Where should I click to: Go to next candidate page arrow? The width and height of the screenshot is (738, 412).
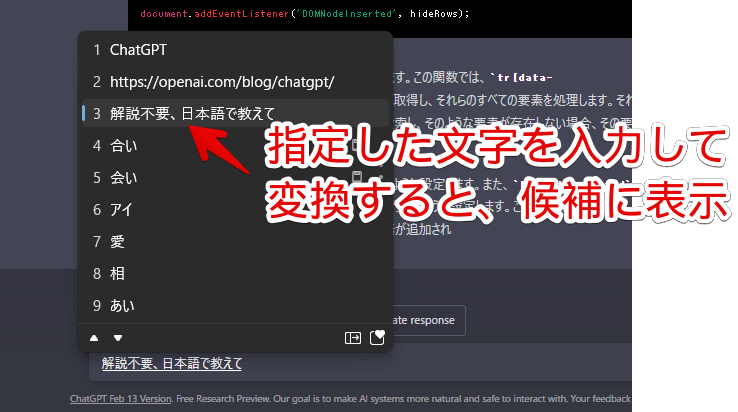click(x=118, y=338)
